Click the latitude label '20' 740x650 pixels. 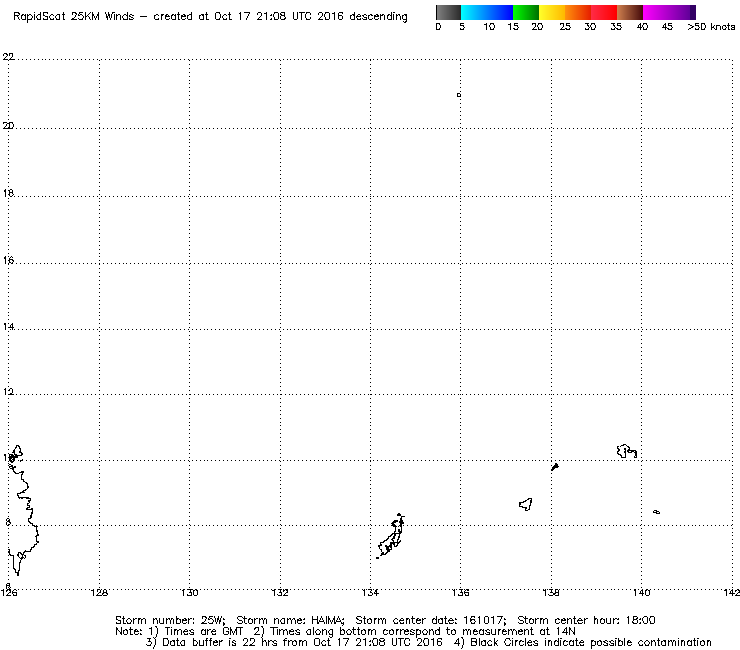click(x=8, y=126)
